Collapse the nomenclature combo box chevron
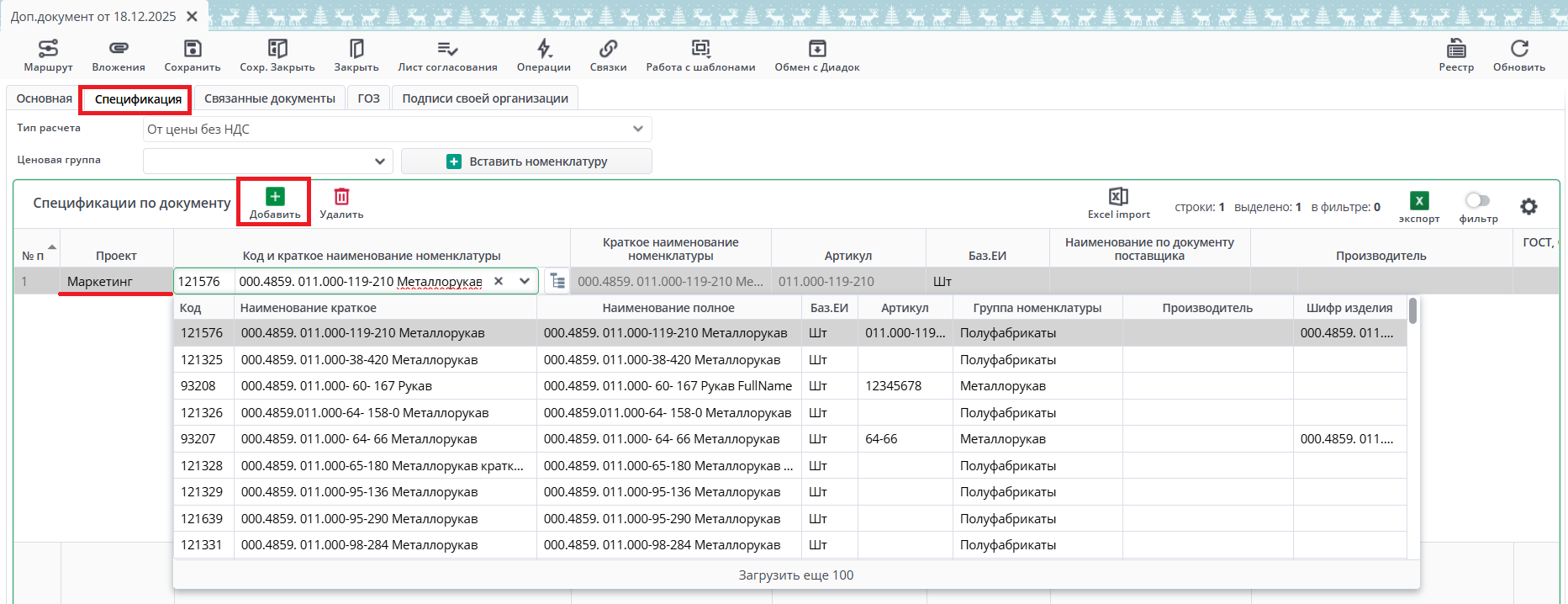 click(525, 281)
